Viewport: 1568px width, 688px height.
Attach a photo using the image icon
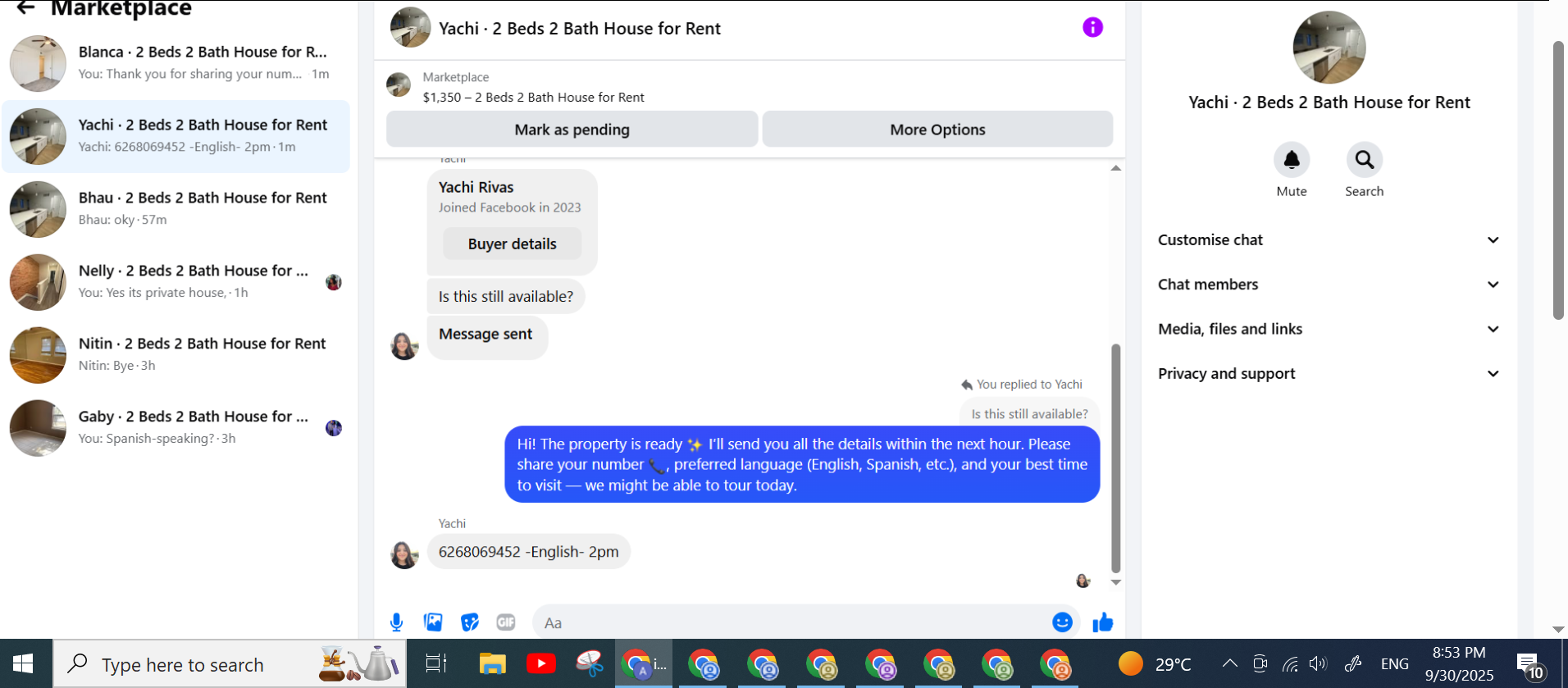tap(433, 622)
